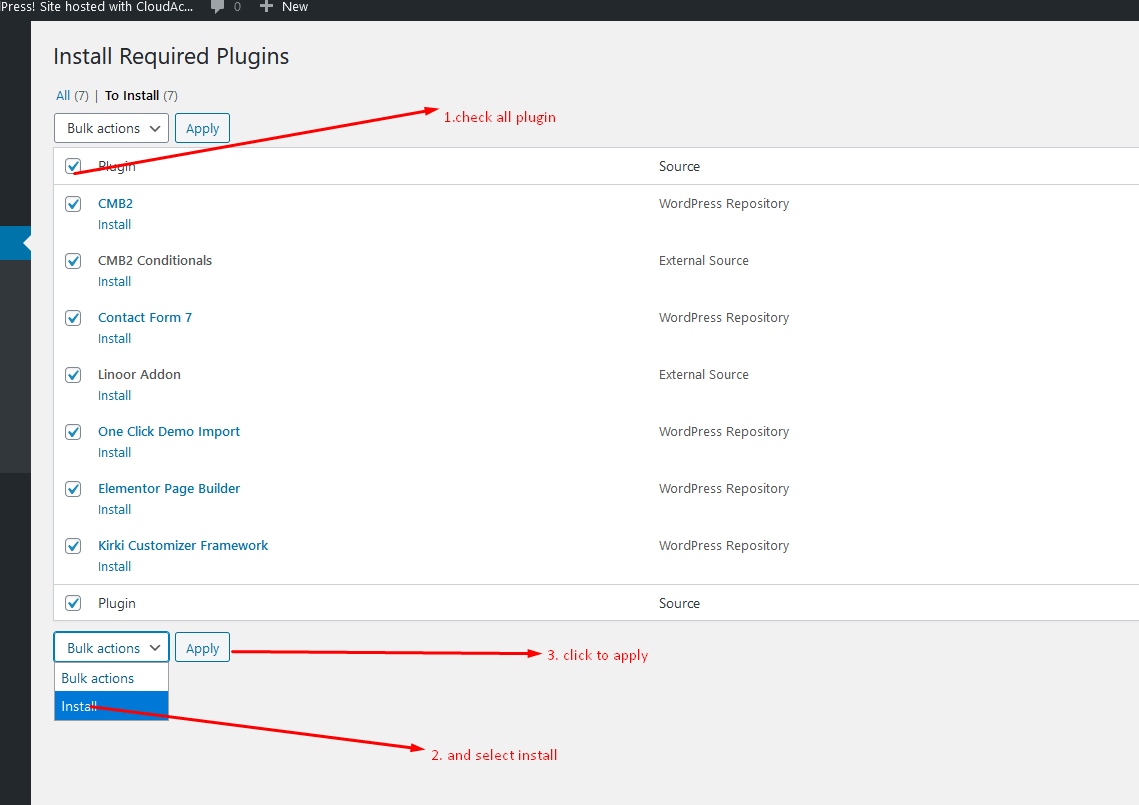1139x805 pixels.
Task: Click the top Apply button
Action: (202, 128)
